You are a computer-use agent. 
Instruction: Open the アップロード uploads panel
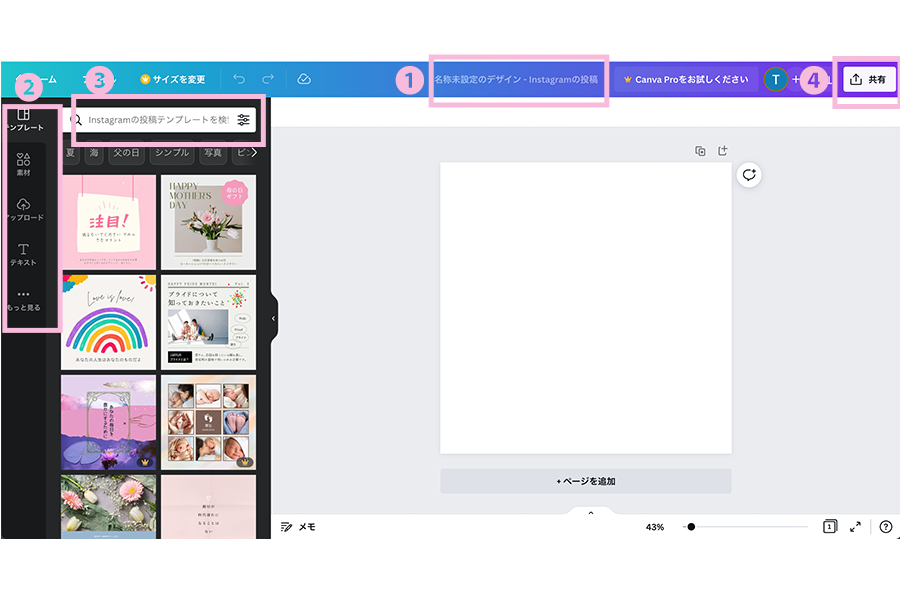point(24,209)
